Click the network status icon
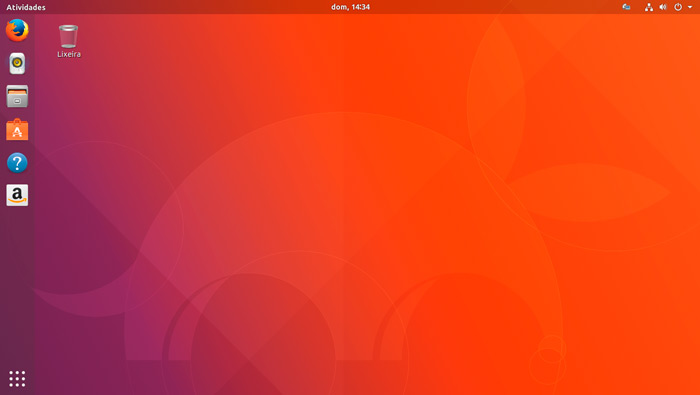 pos(649,7)
